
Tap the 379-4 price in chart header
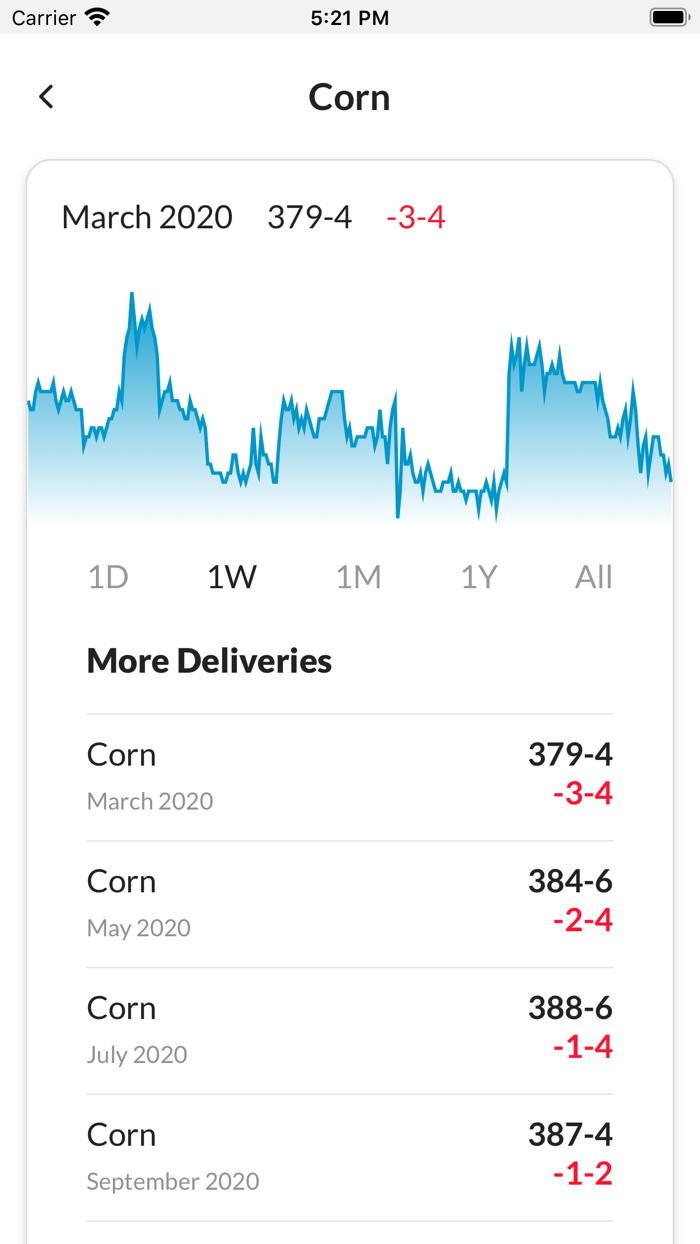309,217
